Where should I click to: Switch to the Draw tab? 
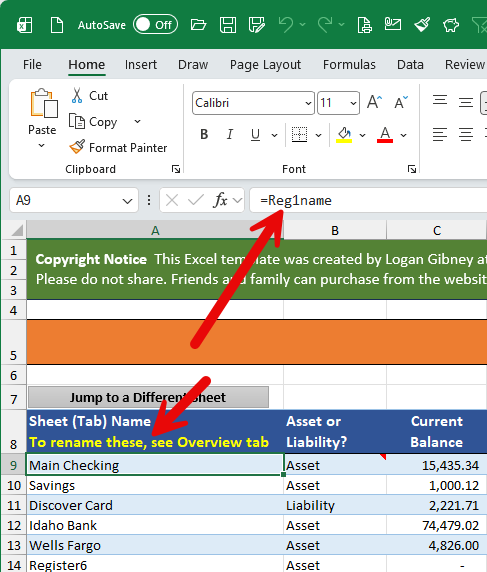point(193,65)
